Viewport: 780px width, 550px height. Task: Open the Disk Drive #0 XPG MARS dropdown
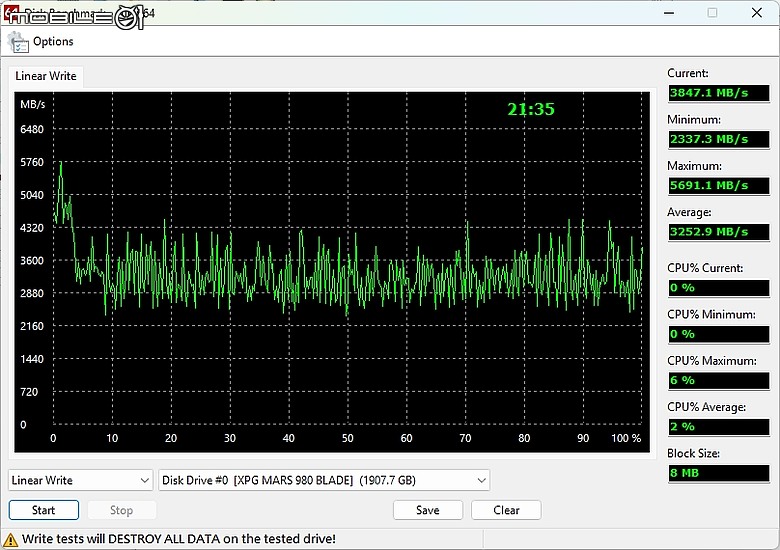[x=324, y=480]
